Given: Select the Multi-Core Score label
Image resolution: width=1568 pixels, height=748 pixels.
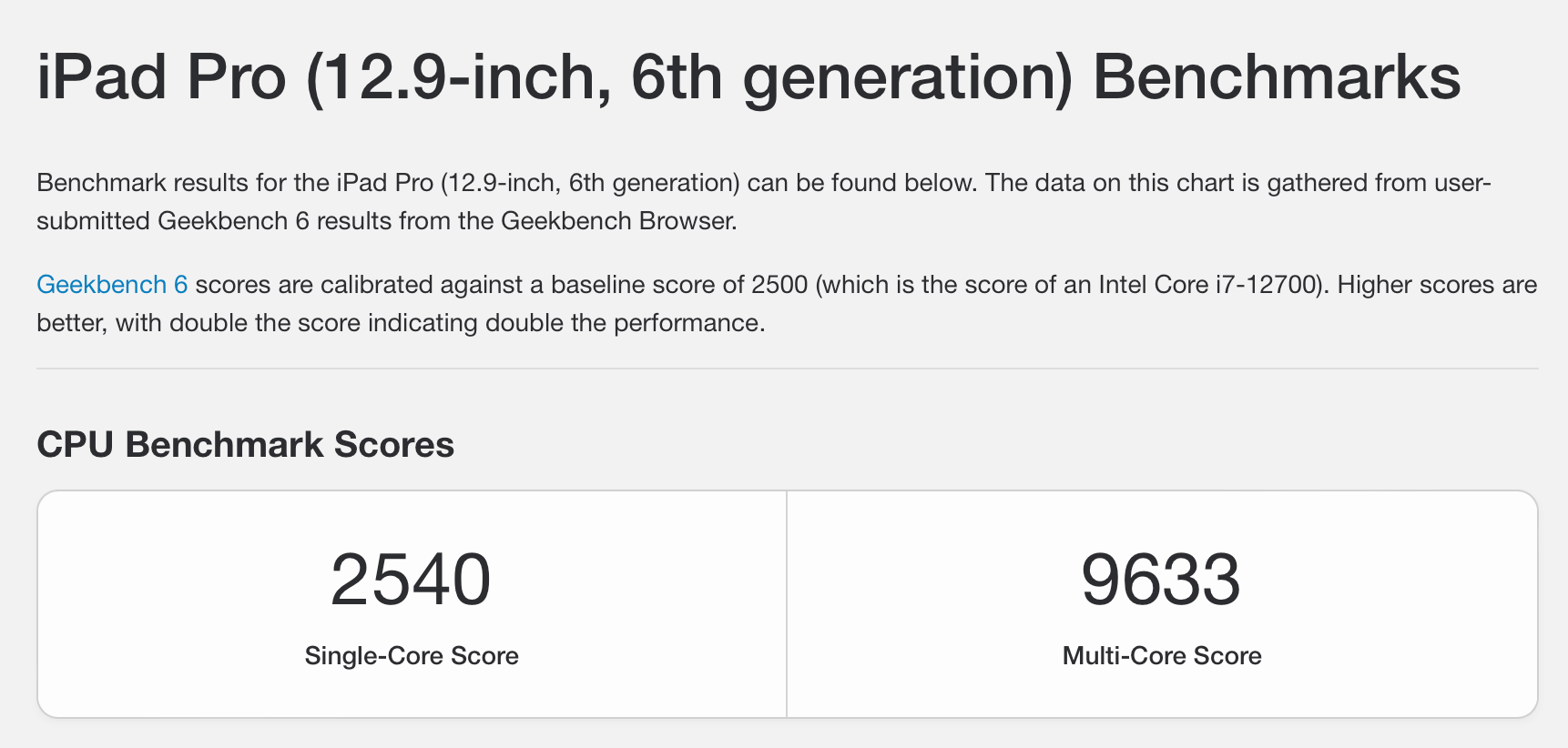Looking at the screenshot, I should [1162, 655].
